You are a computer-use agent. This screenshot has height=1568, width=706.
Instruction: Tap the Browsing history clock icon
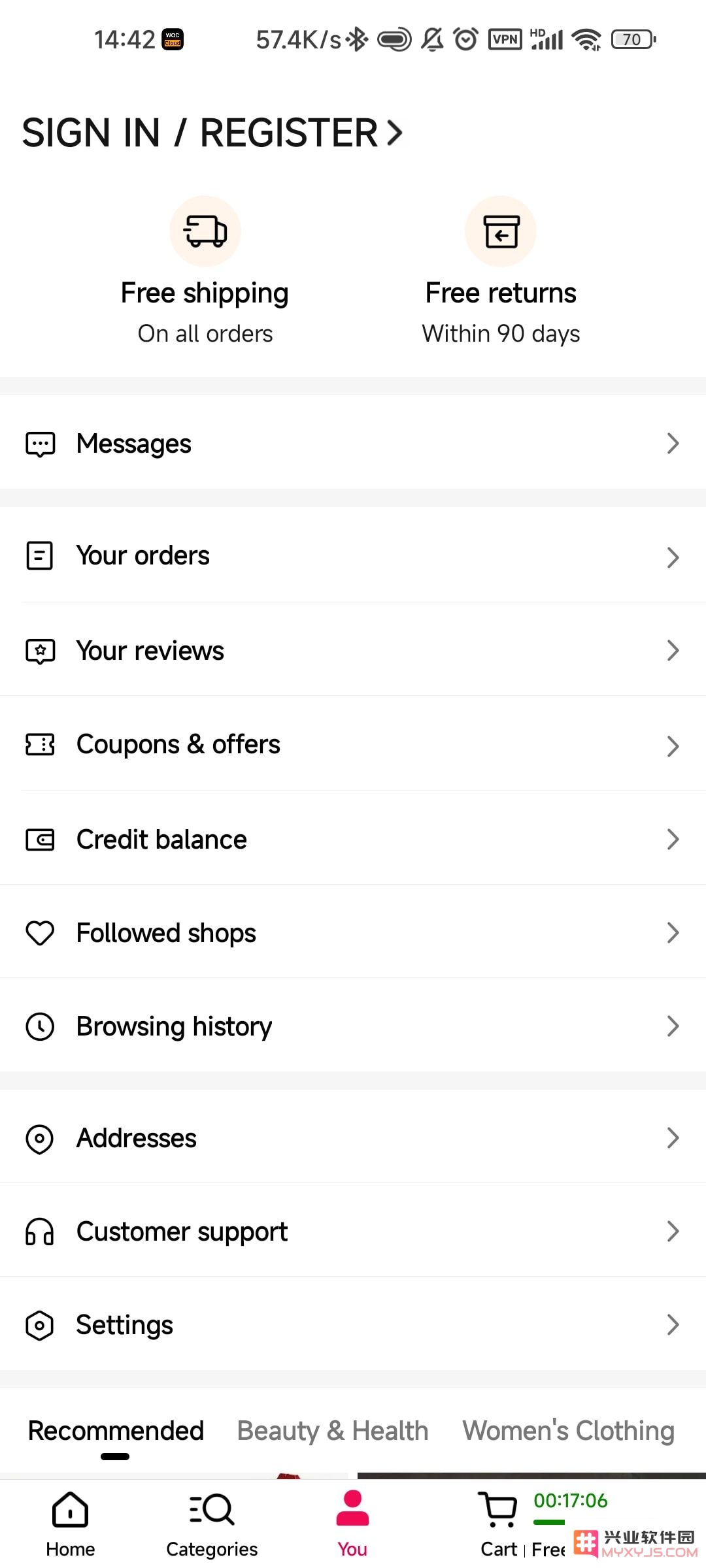click(x=40, y=1026)
